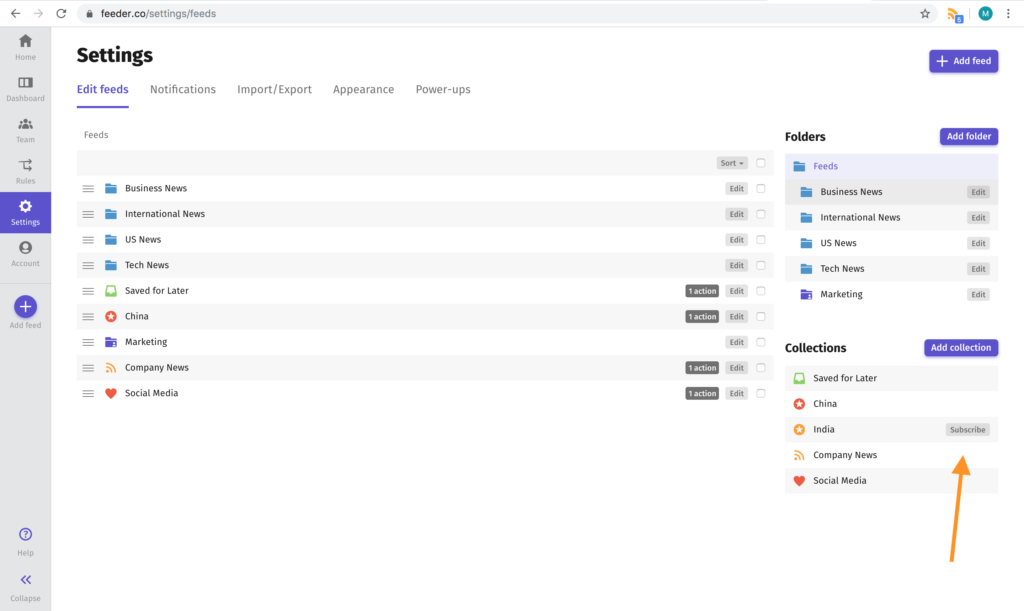Check the China row checkbox
Image resolution: width=1024 pixels, height=611 pixels.
click(x=761, y=316)
